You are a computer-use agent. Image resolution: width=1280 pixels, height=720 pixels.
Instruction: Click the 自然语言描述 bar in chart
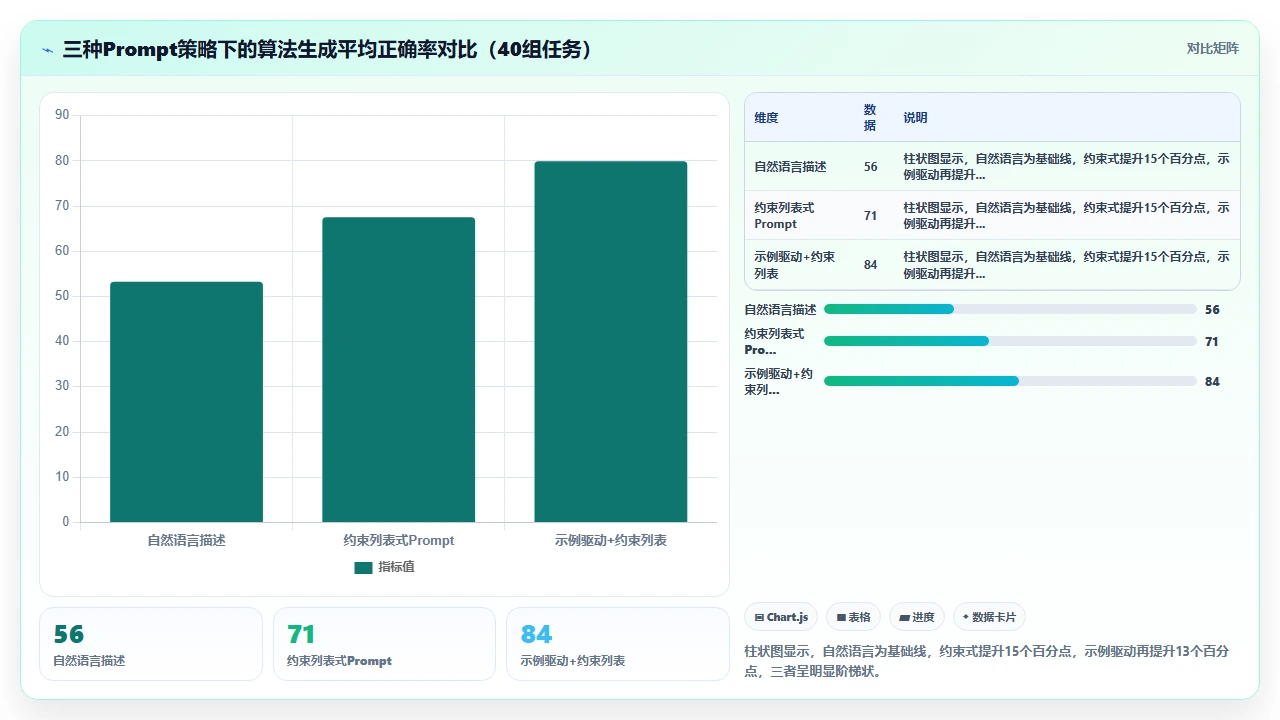(x=186, y=402)
